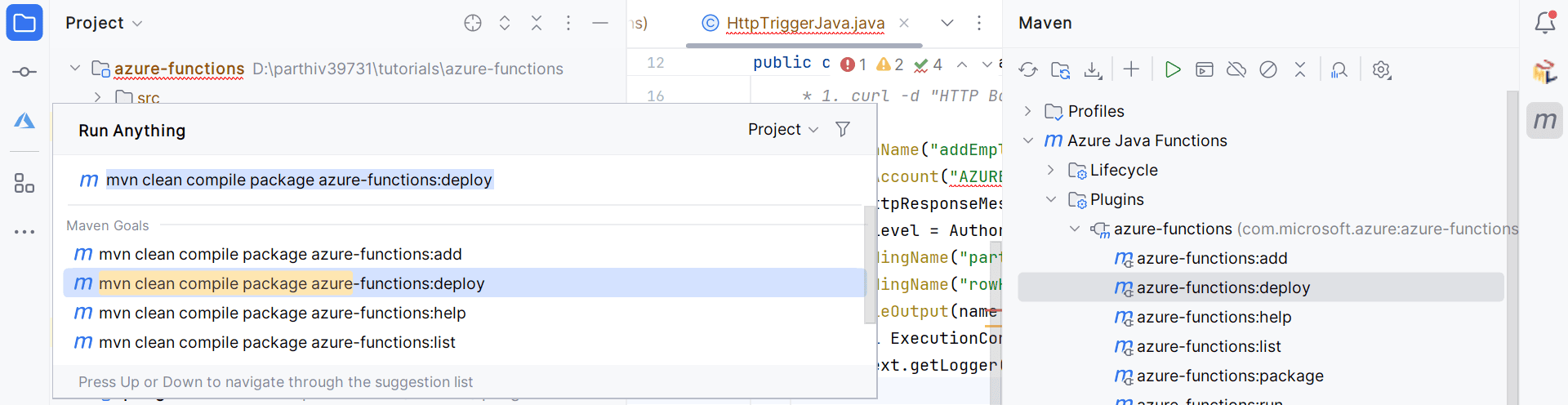The width and height of the screenshot is (1568, 405).
Task: Click line number 12 in editor gutter
Action: (656, 63)
